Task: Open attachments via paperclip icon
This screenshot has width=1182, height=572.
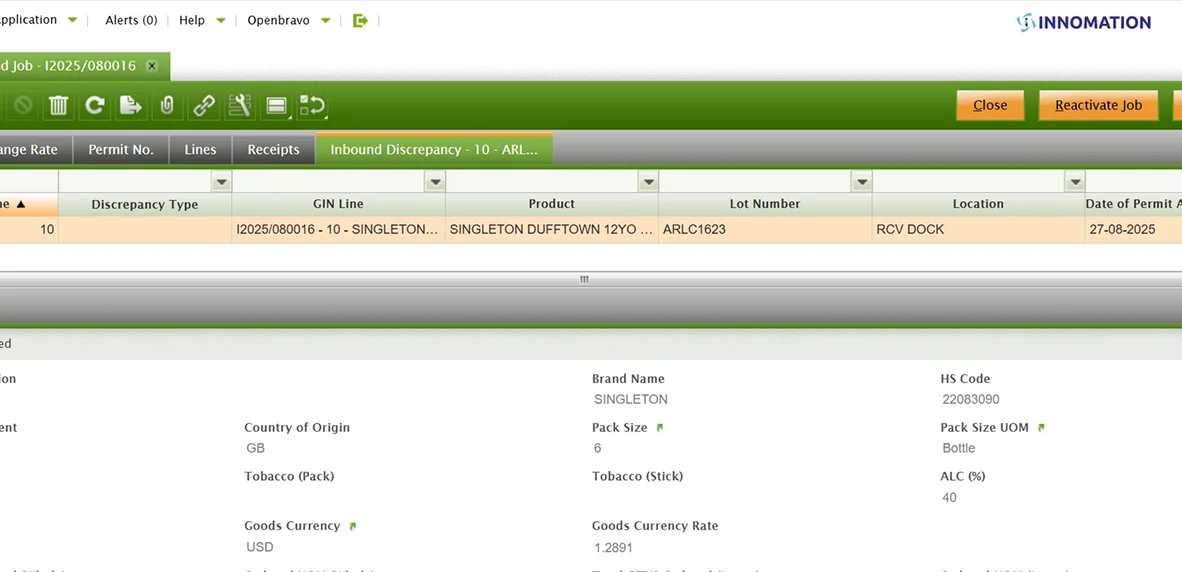Action: pyautogui.click(x=167, y=105)
